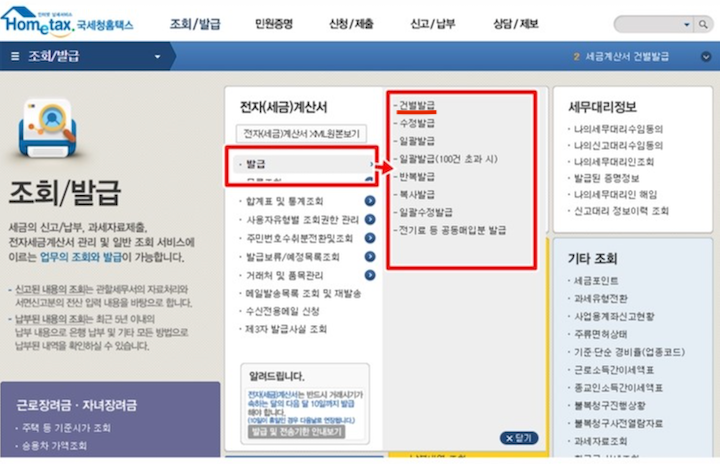Open 나의세무대리인조회 link
This screenshot has height=464, width=720.
614,162
